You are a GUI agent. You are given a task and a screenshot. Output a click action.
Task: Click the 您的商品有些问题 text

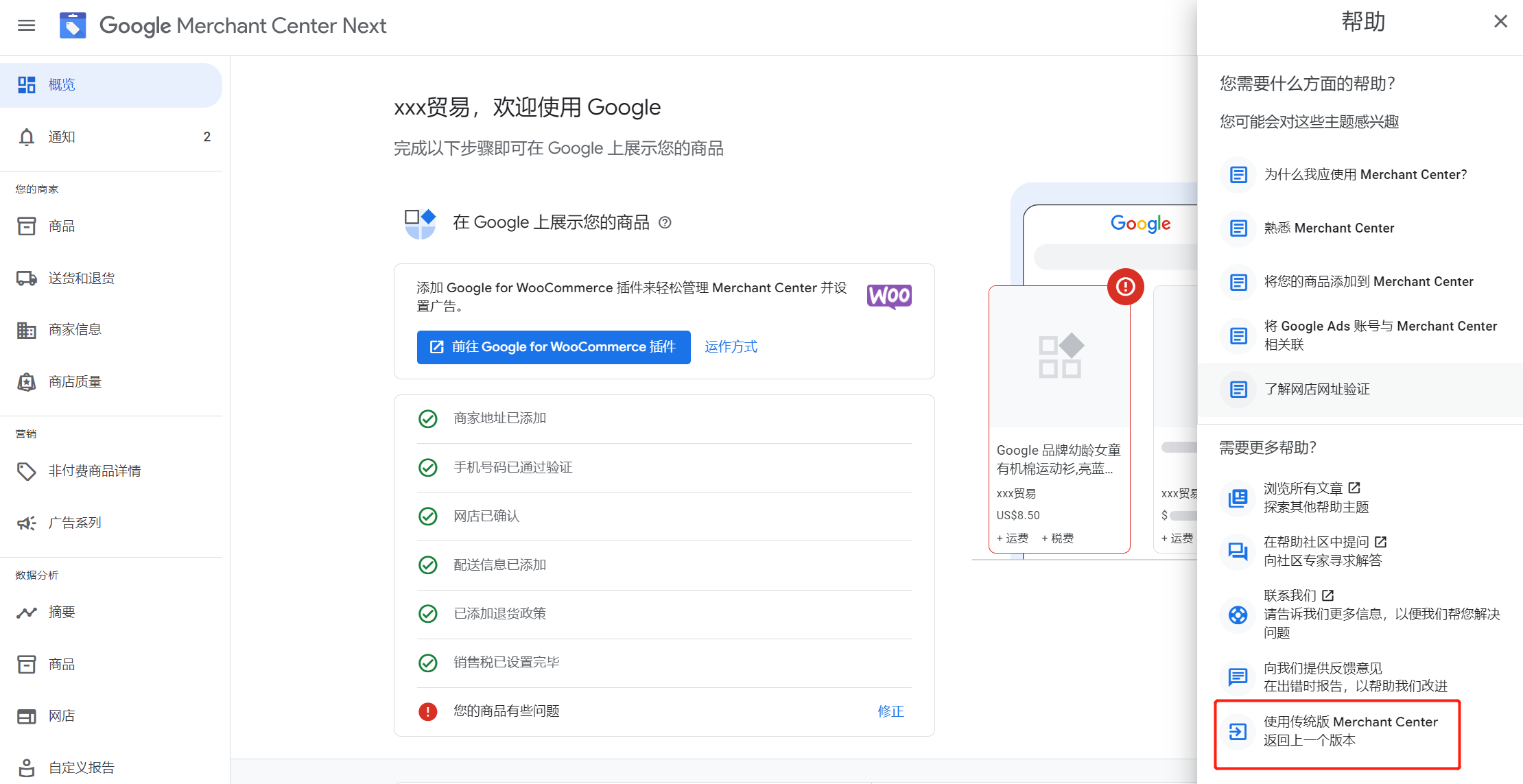pos(506,711)
